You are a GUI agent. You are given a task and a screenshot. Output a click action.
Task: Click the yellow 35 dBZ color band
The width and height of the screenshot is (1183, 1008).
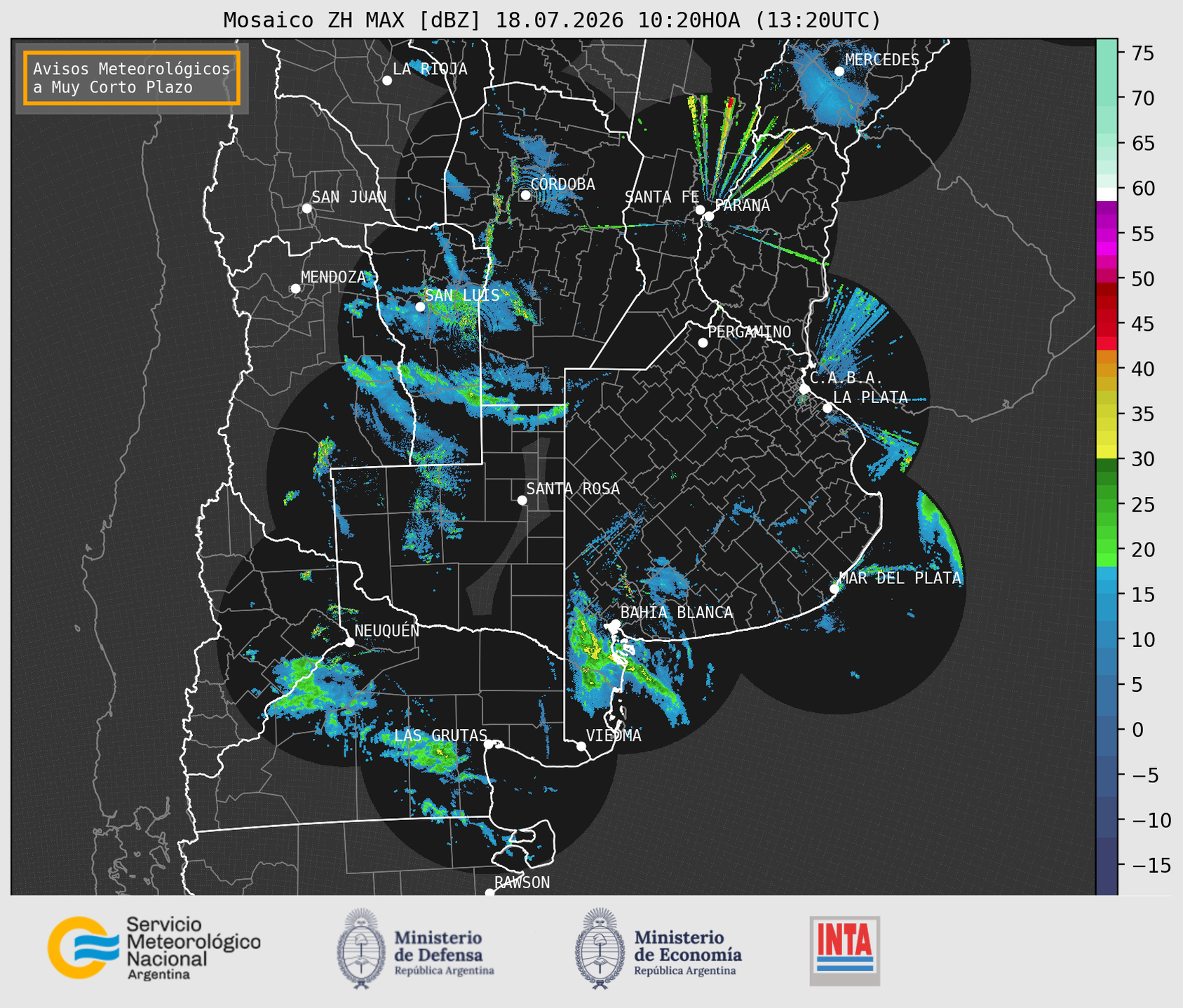coord(1107,414)
